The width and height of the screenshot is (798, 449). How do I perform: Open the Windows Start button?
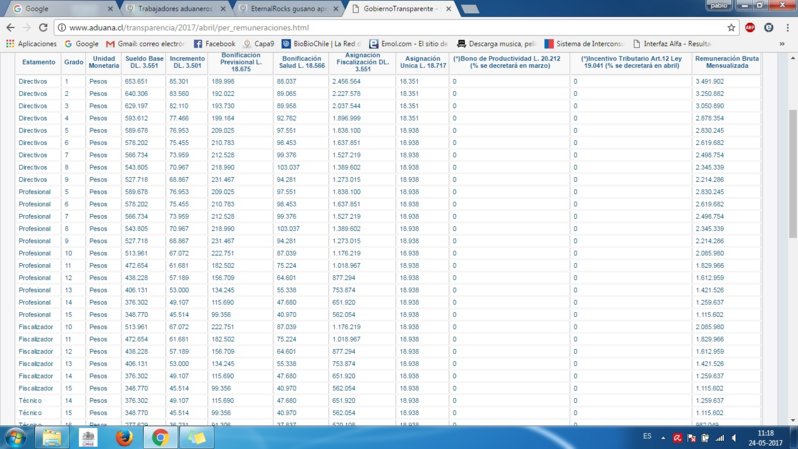pos(14,438)
